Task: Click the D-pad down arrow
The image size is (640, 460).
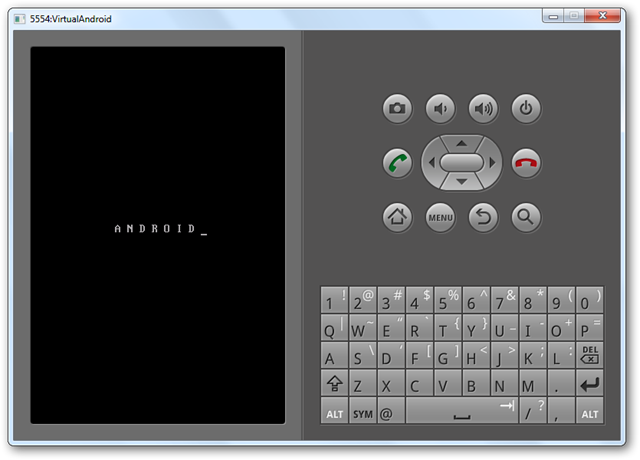Action: (x=462, y=182)
